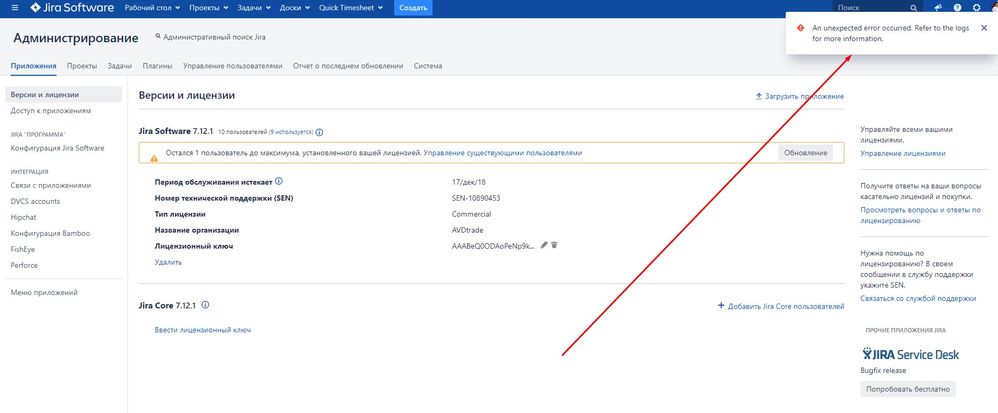Open Доступ к приложениям in sidebar
Image resolution: width=998 pixels, height=413 pixels.
(x=51, y=111)
